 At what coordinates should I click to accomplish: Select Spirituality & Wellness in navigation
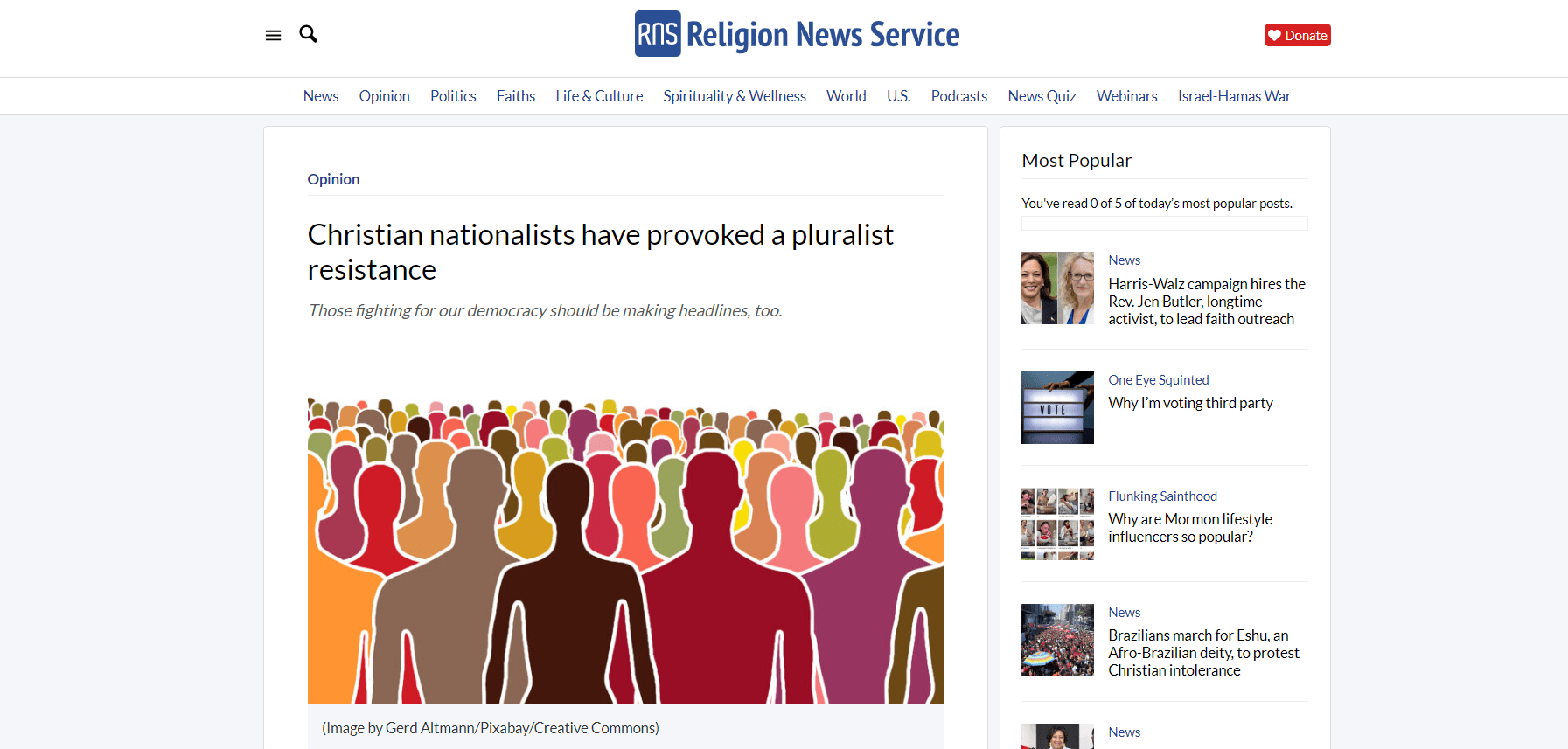click(x=734, y=96)
